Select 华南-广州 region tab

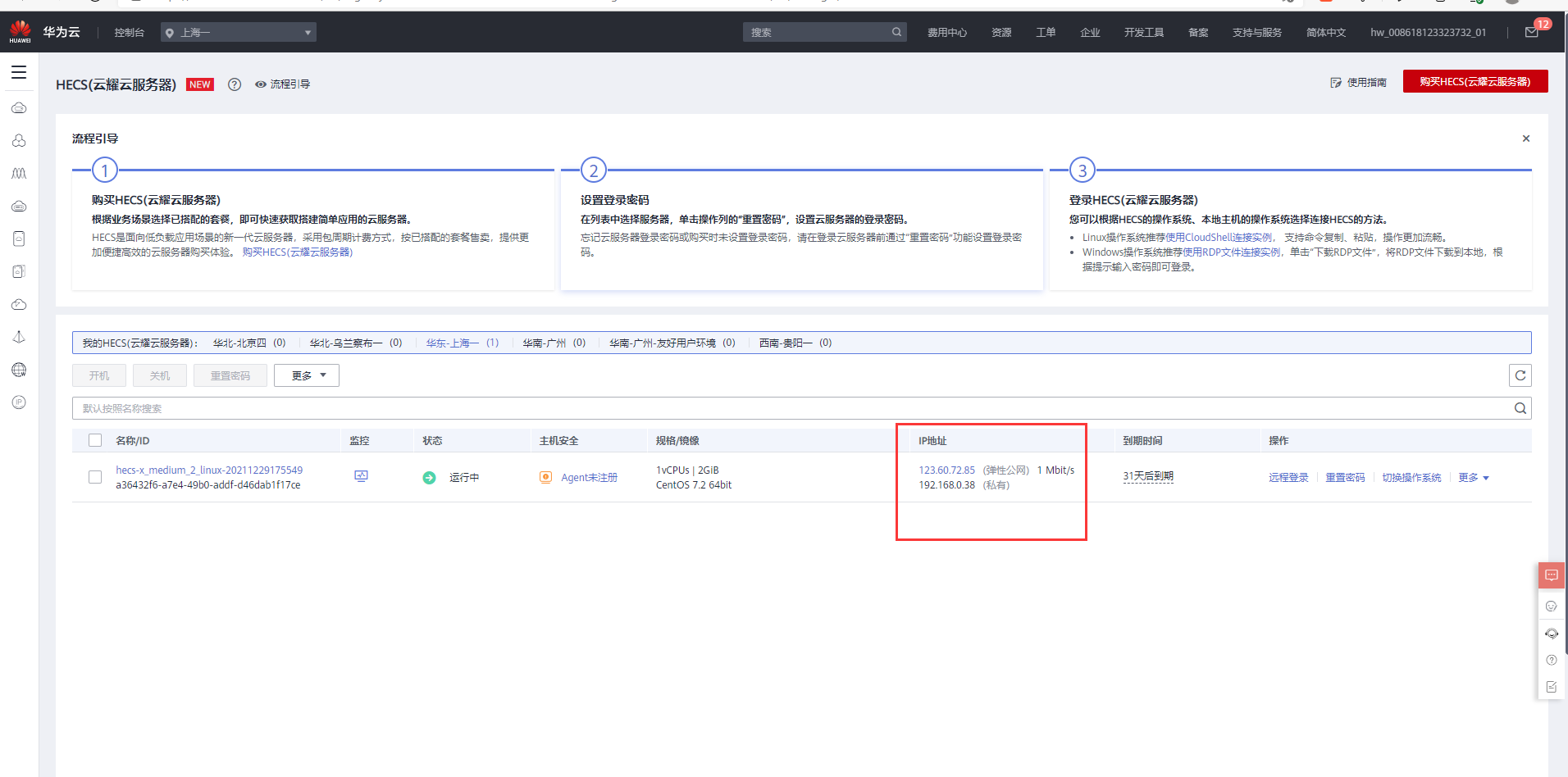554,343
